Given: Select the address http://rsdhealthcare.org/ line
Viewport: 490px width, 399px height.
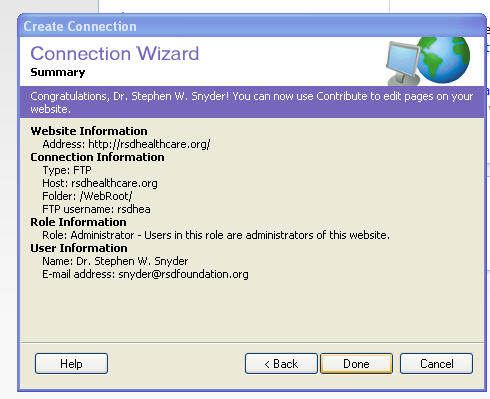Looking at the screenshot, I should [126, 144].
